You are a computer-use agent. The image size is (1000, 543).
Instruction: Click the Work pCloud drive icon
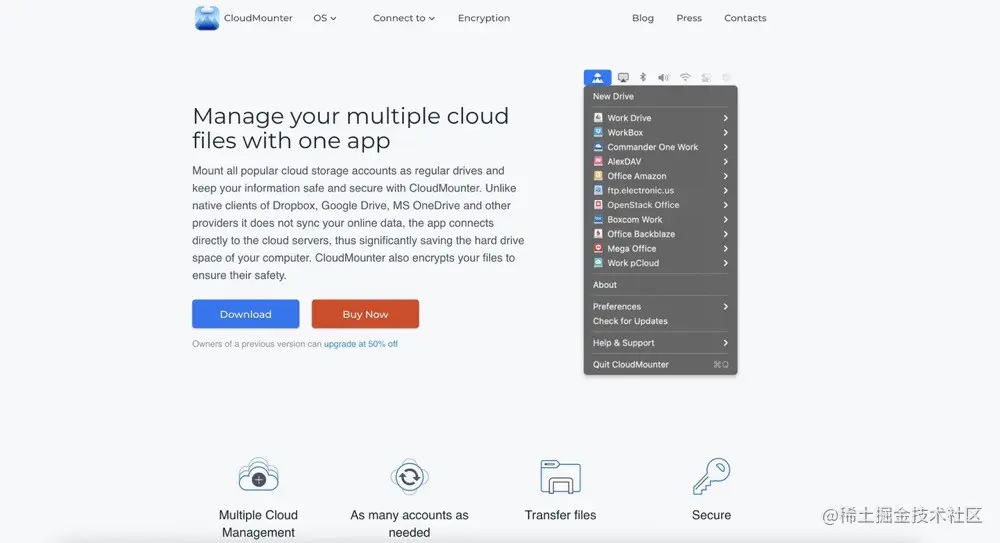(598, 262)
